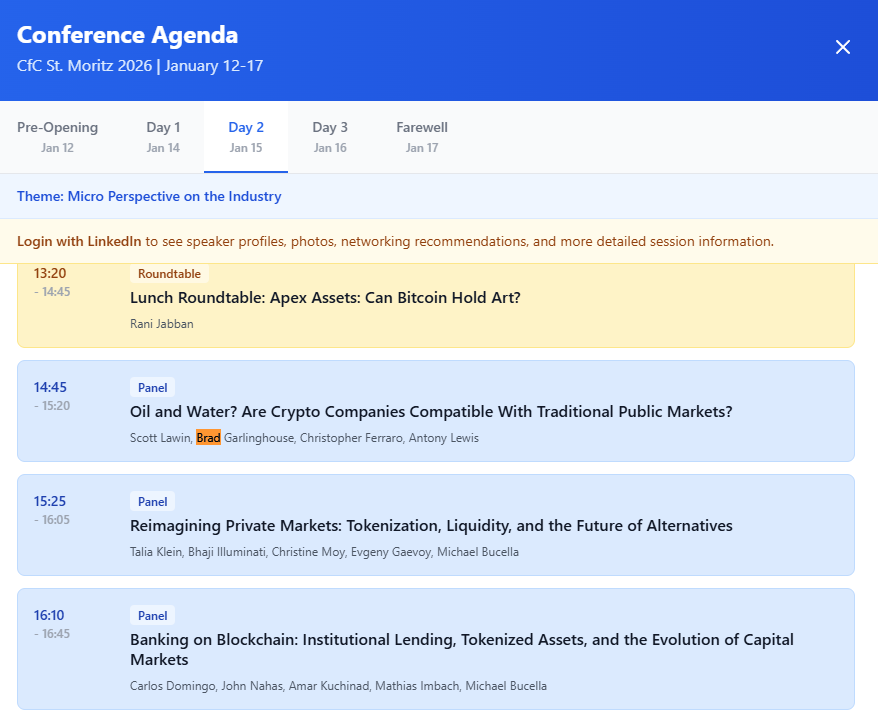Click the Conference Agenda heading
This screenshot has height=718, width=878.
click(x=128, y=35)
